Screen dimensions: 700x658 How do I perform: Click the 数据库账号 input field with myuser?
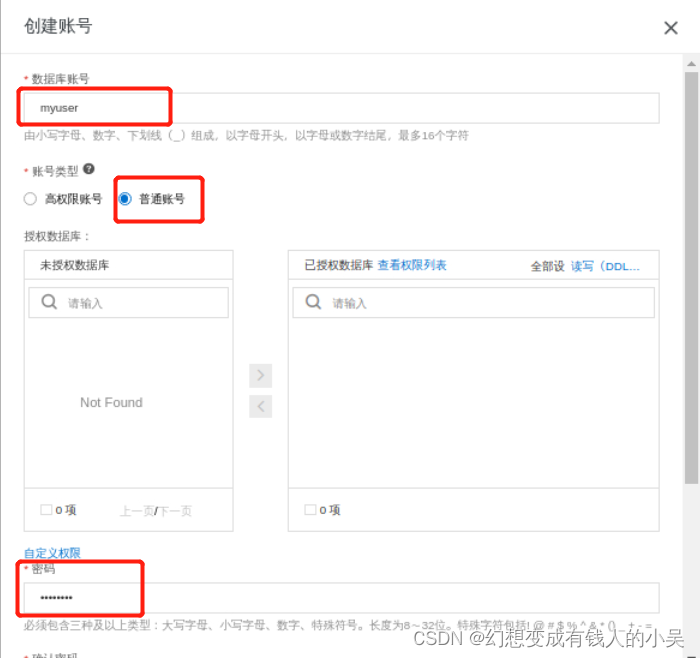(342, 108)
